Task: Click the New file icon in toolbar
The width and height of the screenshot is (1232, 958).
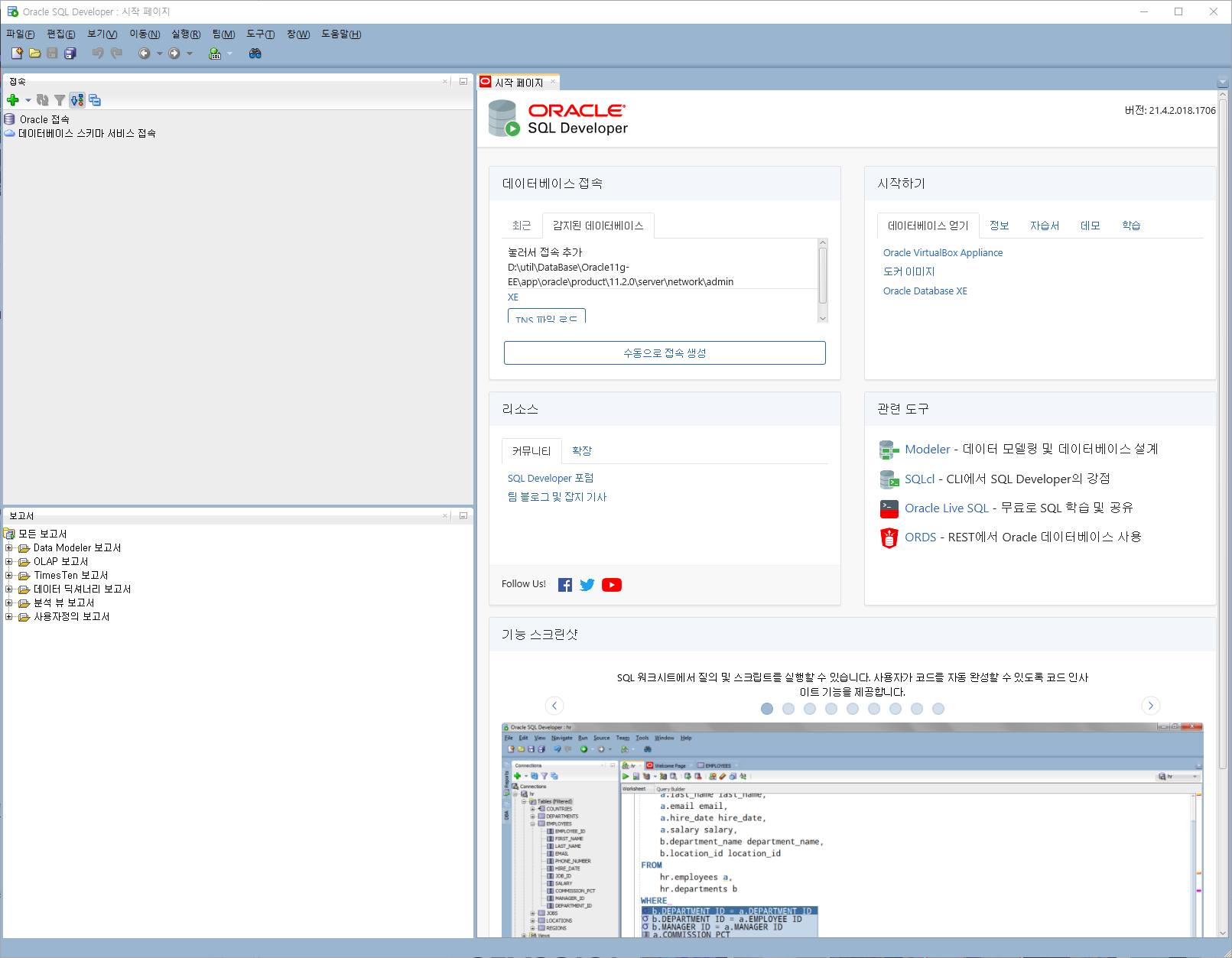Action: pyautogui.click(x=17, y=54)
